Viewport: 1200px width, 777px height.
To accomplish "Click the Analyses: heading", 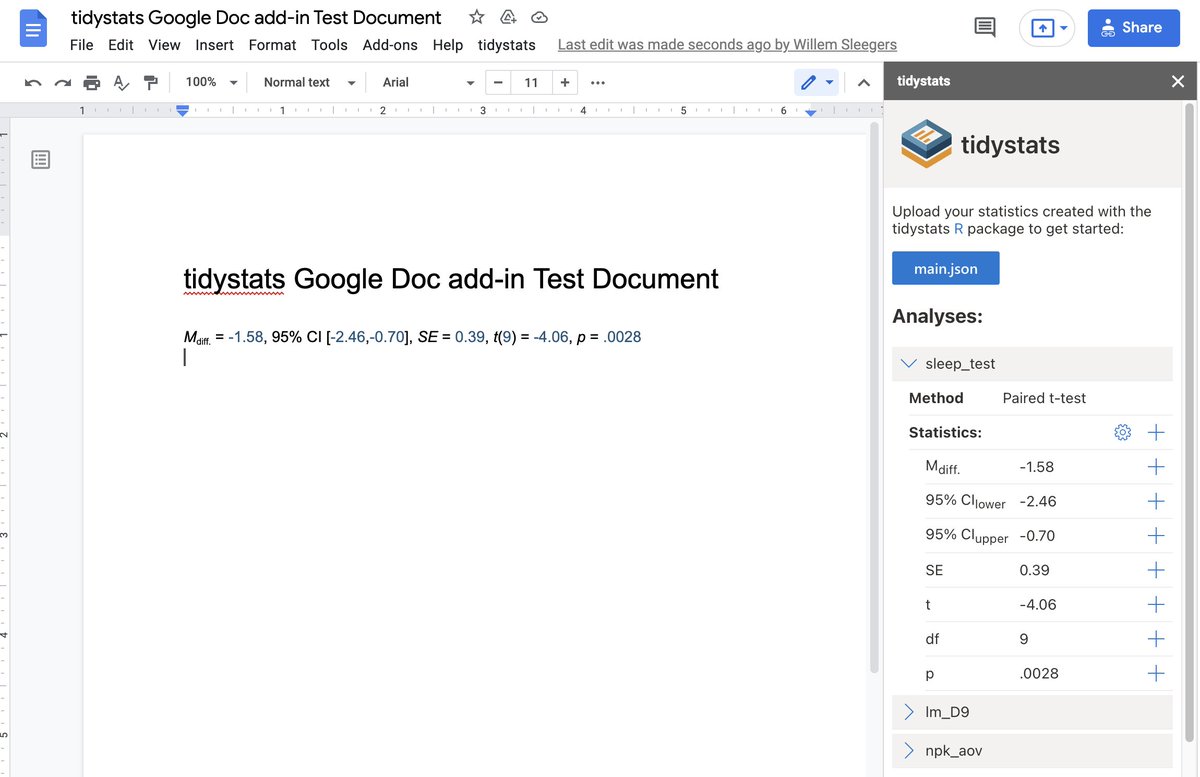I will (937, 316).
